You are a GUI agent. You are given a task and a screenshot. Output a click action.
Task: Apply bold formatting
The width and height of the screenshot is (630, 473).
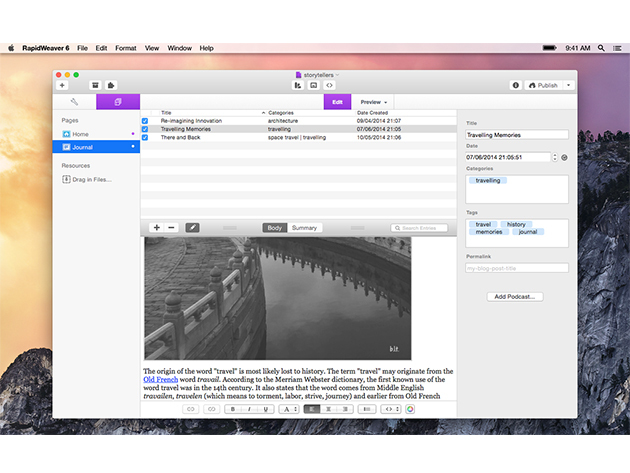click(x=233, y=409)
